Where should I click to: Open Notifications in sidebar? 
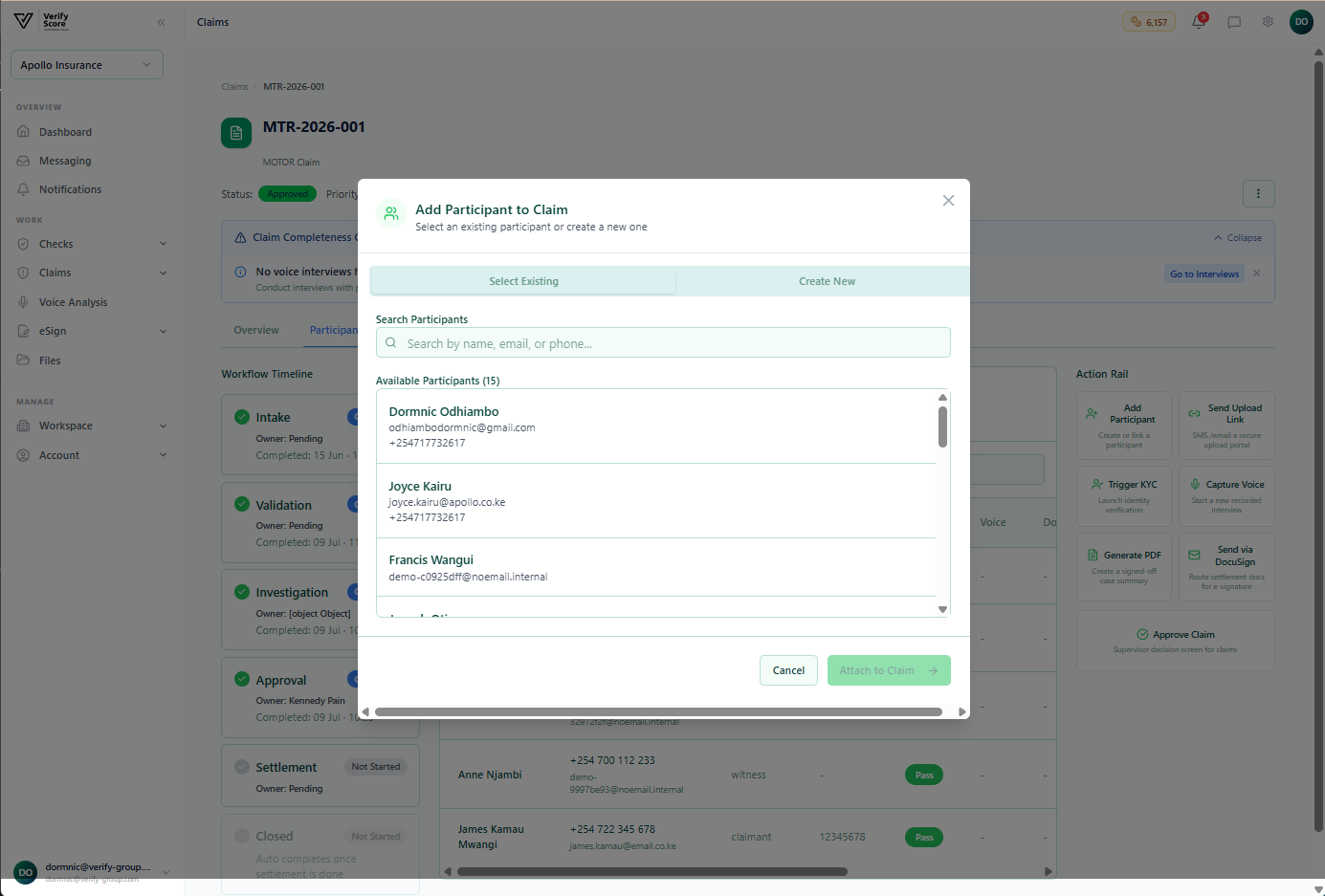tap(70, 189)
